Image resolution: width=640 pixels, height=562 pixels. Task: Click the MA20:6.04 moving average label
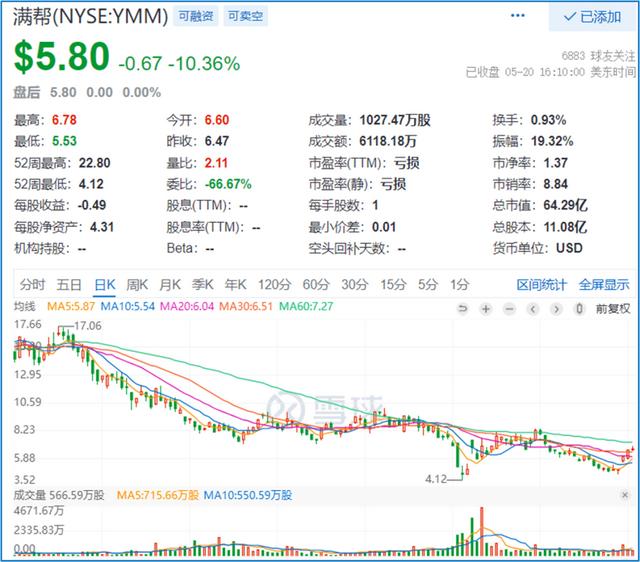coord(187,306)
